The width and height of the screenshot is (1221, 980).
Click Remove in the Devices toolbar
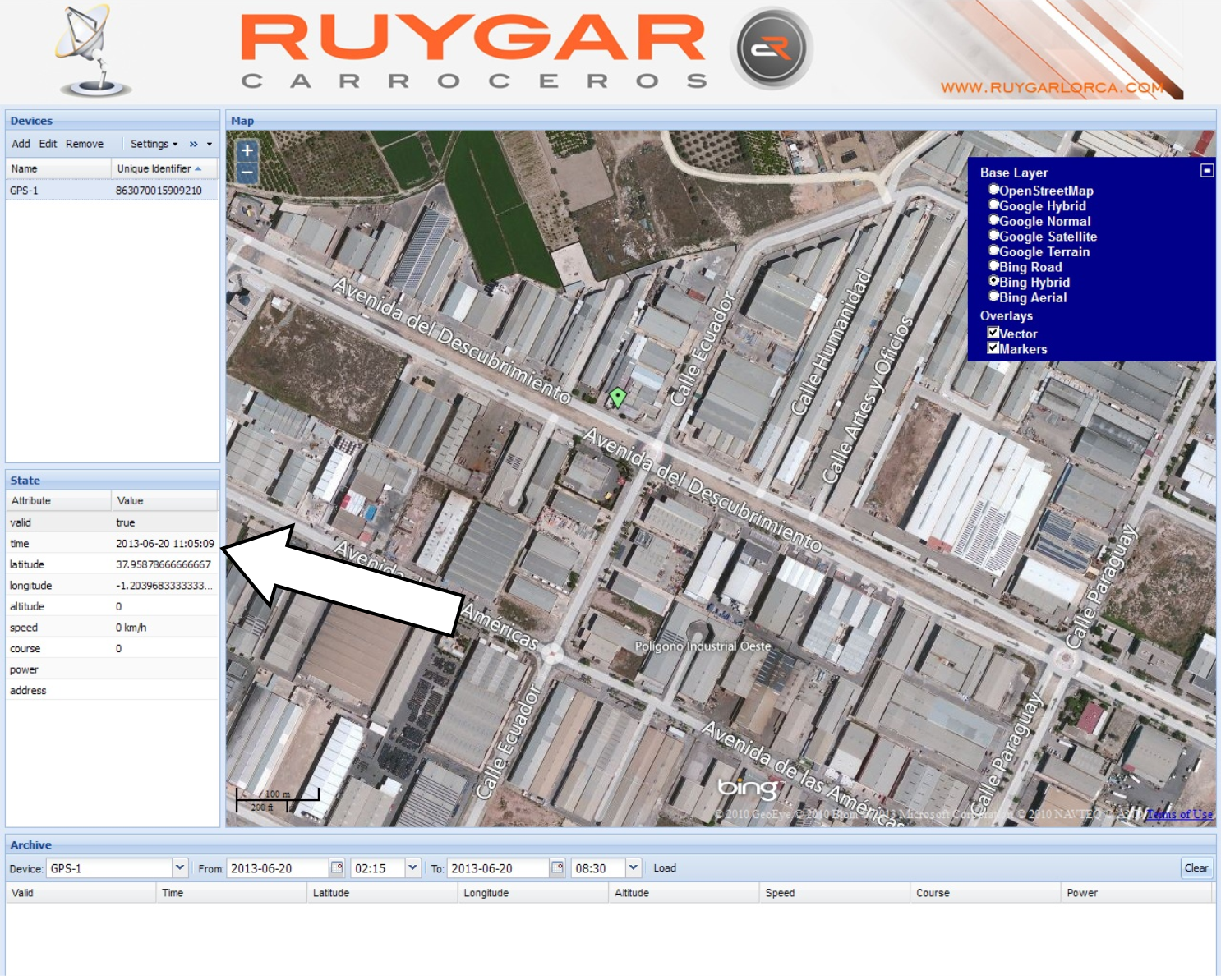pos(85,144)
